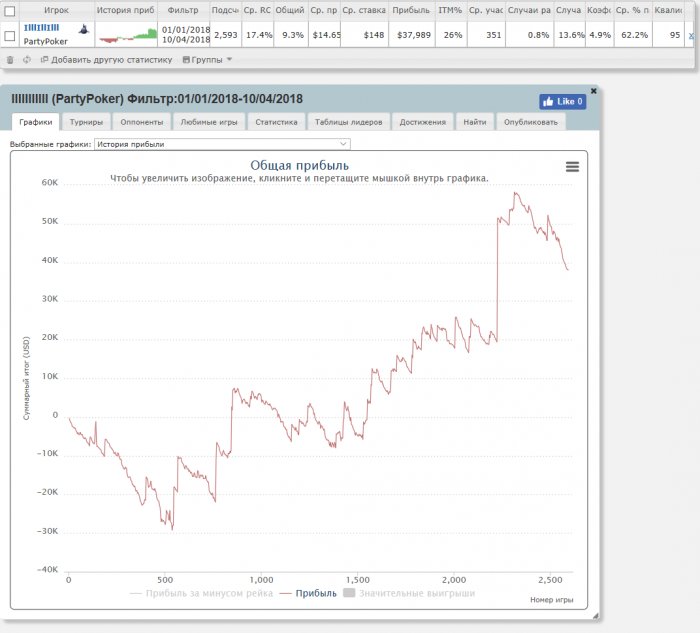
Task: Switch to the 'Турниры' tab
Action: click(x=85, y=122)
